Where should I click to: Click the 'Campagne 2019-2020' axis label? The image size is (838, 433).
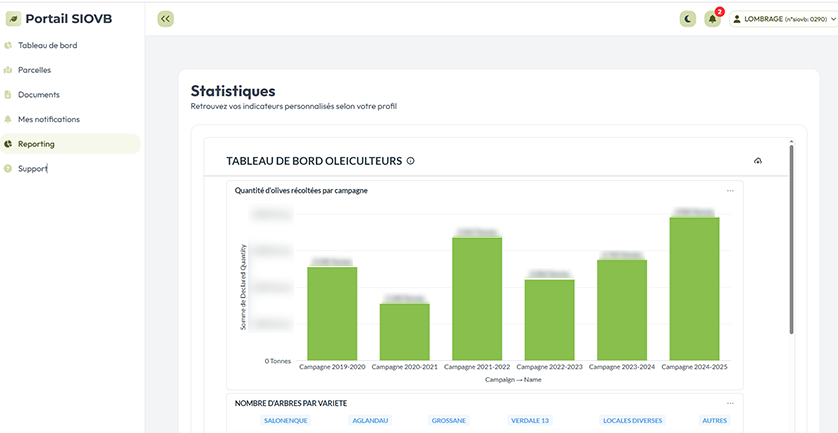332,367
